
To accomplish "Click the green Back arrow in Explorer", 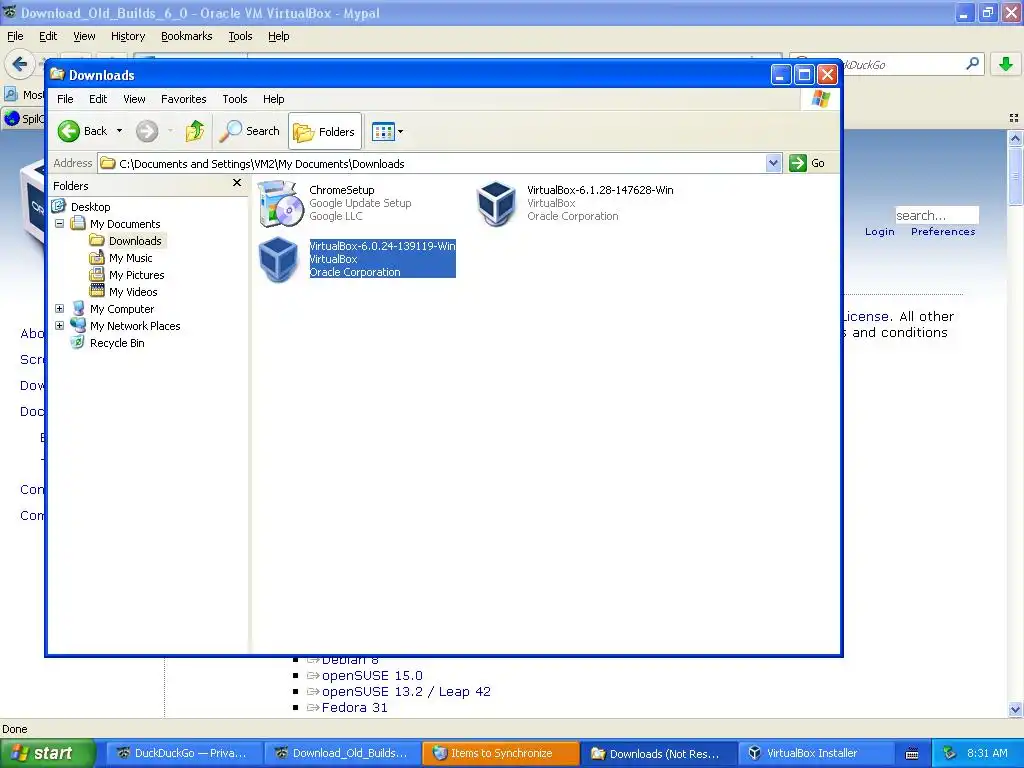I will point(69,131).
